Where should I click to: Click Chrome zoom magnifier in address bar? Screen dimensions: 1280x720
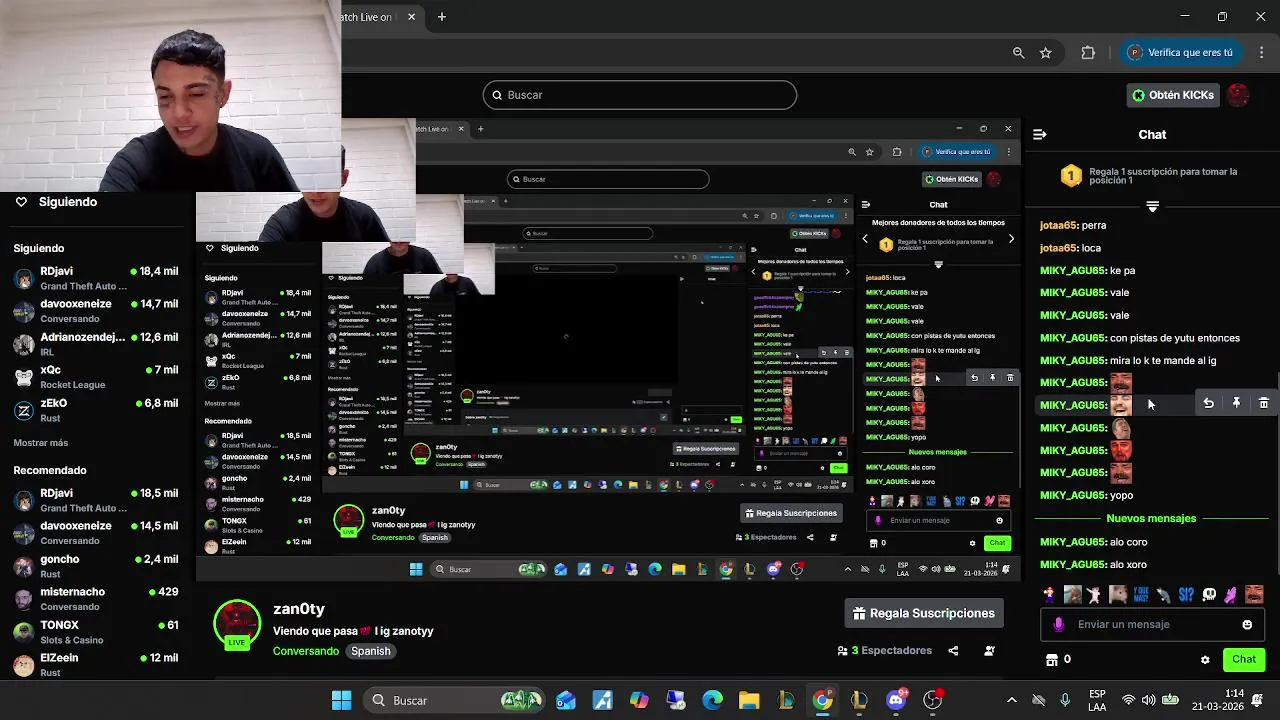[x=1018, y=53]
